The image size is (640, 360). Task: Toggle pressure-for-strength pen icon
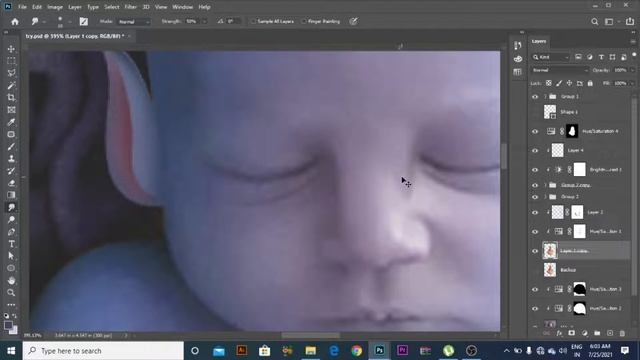(353, 22)
